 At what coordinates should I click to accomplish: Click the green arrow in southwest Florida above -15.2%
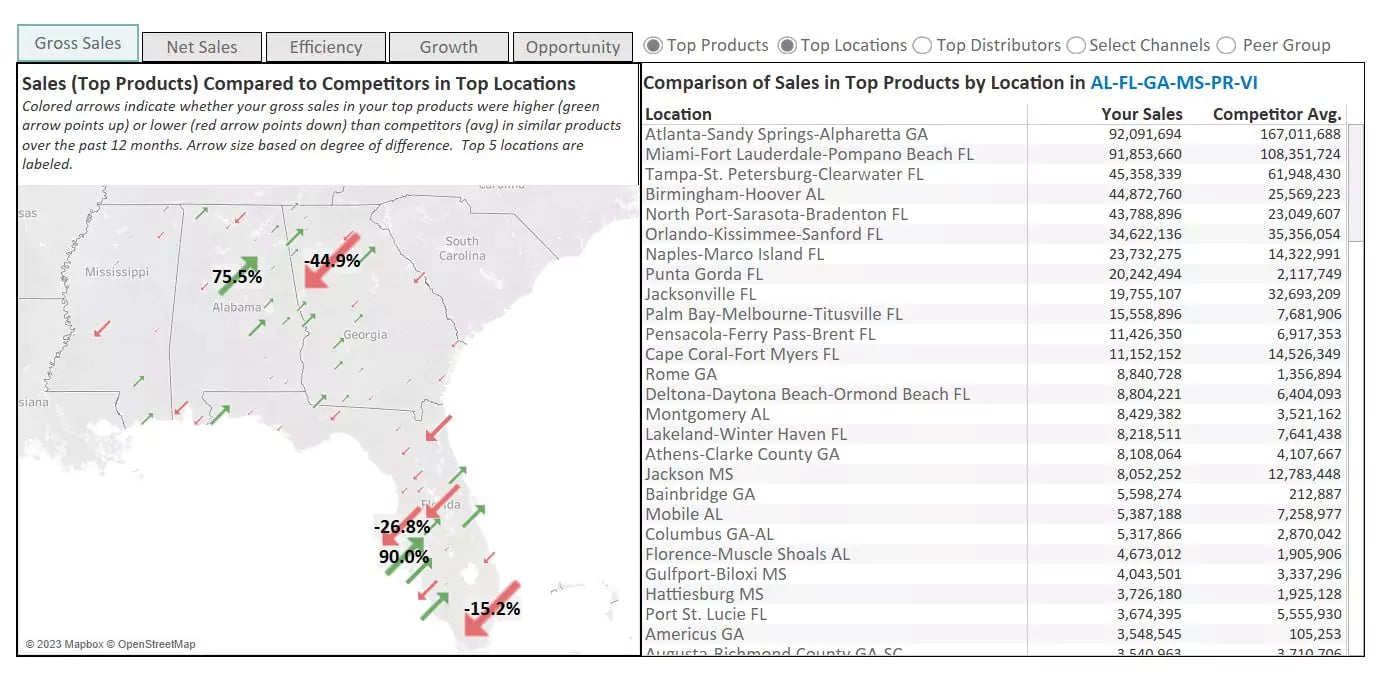pos(434,605)
